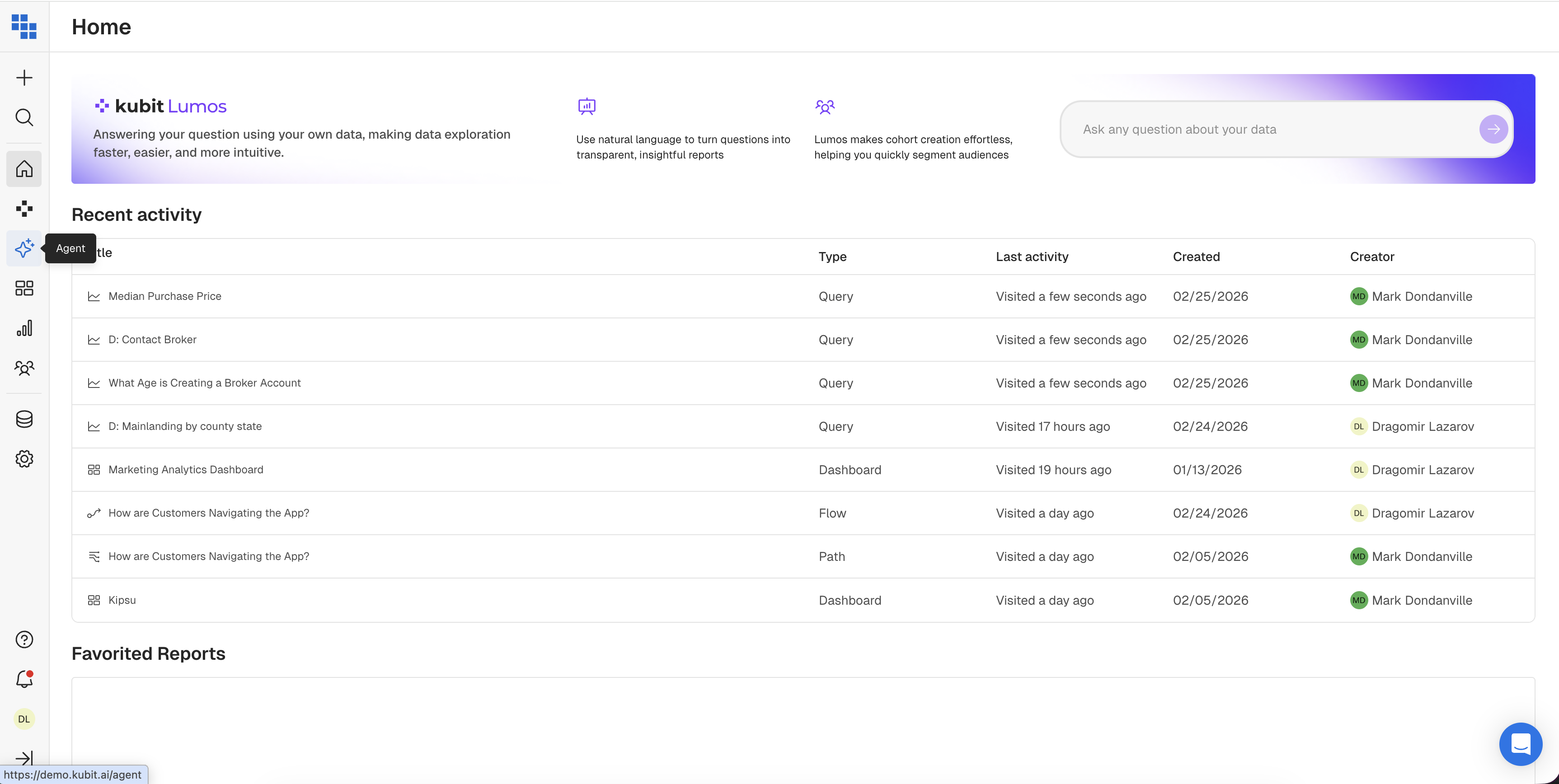Open the settings gear in sidebar

[x=24, y=458]
